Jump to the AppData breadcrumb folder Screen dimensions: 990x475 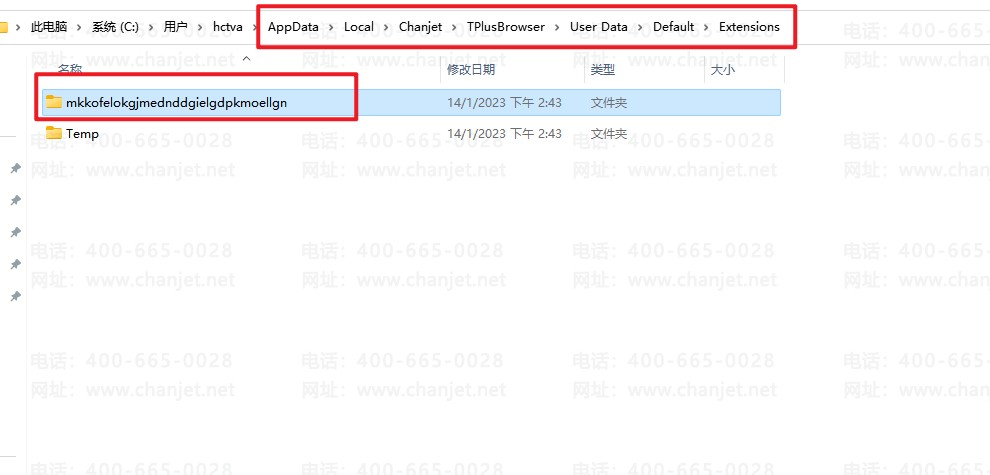[293, 27]
